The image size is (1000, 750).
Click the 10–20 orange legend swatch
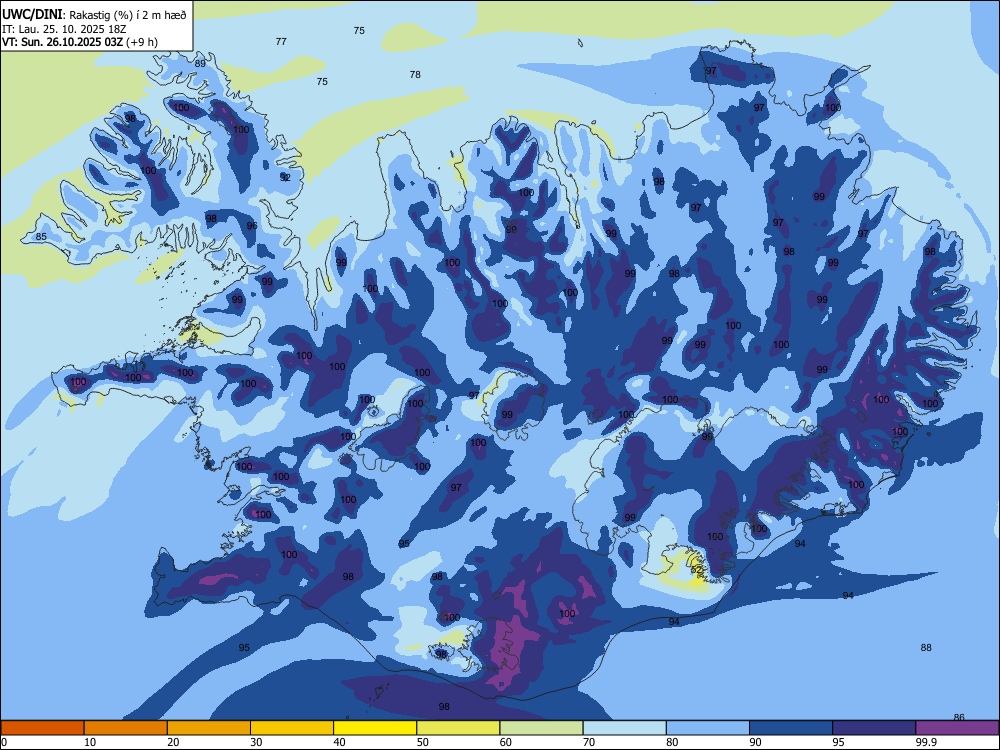click(x=126, y=728)
